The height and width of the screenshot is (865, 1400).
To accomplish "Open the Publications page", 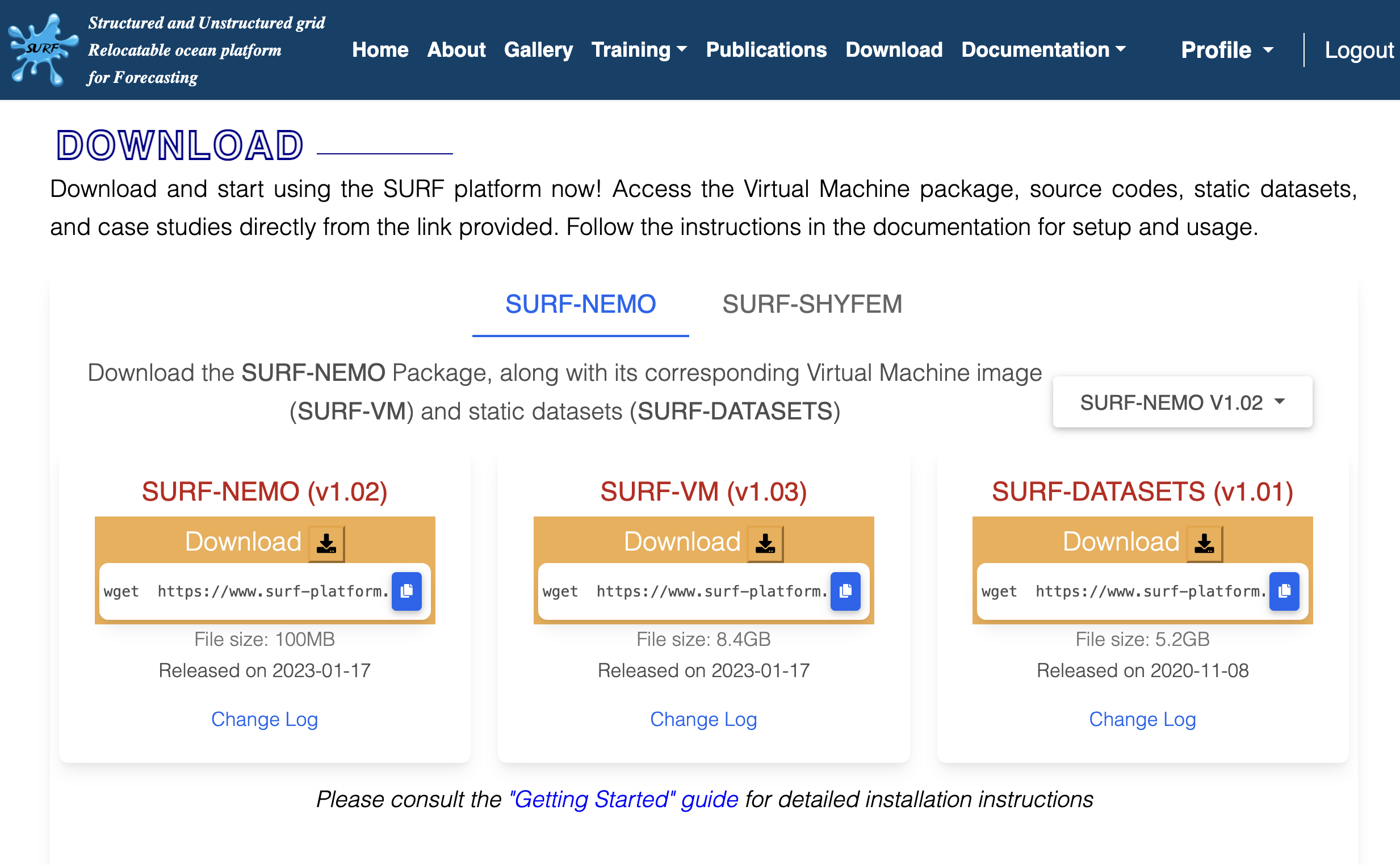I will [766, 50].
